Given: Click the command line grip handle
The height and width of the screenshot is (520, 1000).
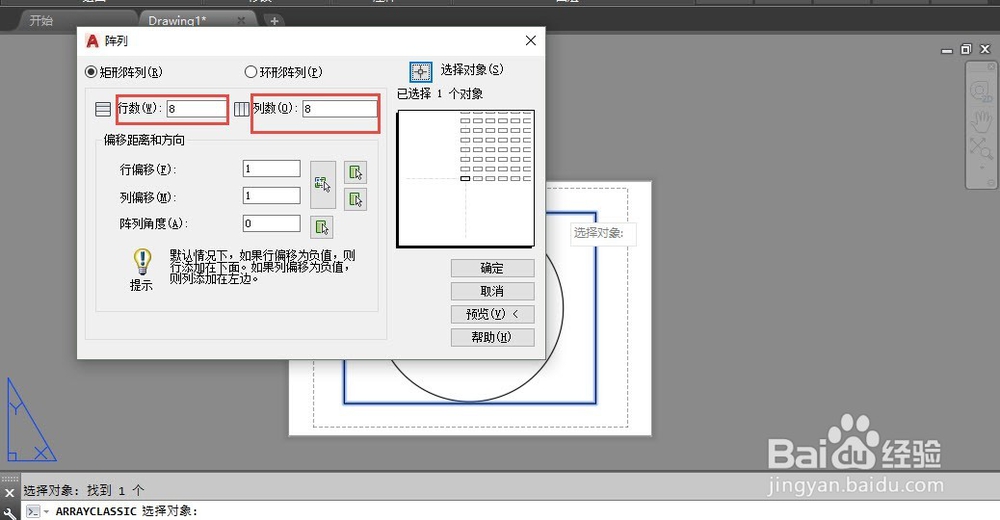Looking at the screenshot, I should point(10,479).
